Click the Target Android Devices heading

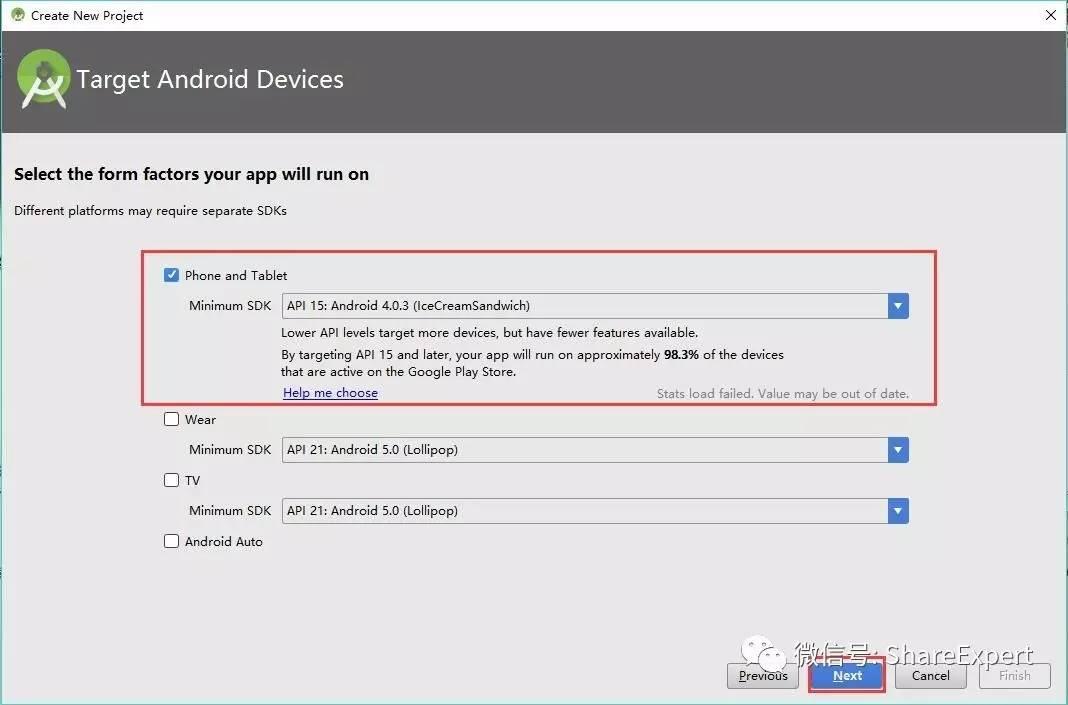pos(210,80)
